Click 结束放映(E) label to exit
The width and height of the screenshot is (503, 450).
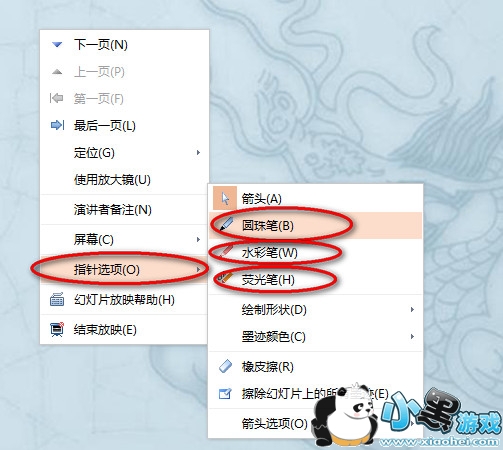tap(105, 330)
